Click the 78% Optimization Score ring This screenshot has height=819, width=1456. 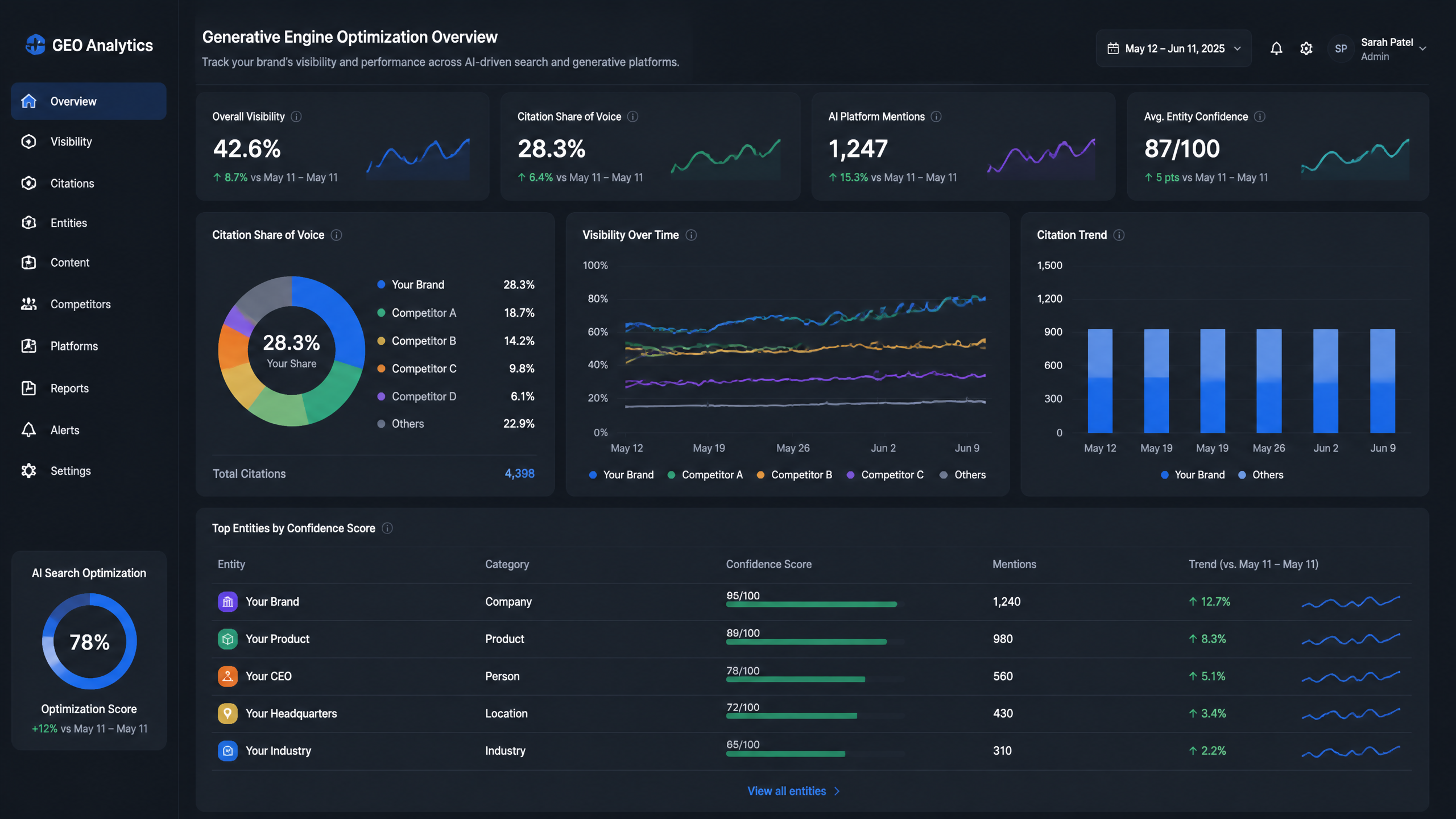(89, 642)
